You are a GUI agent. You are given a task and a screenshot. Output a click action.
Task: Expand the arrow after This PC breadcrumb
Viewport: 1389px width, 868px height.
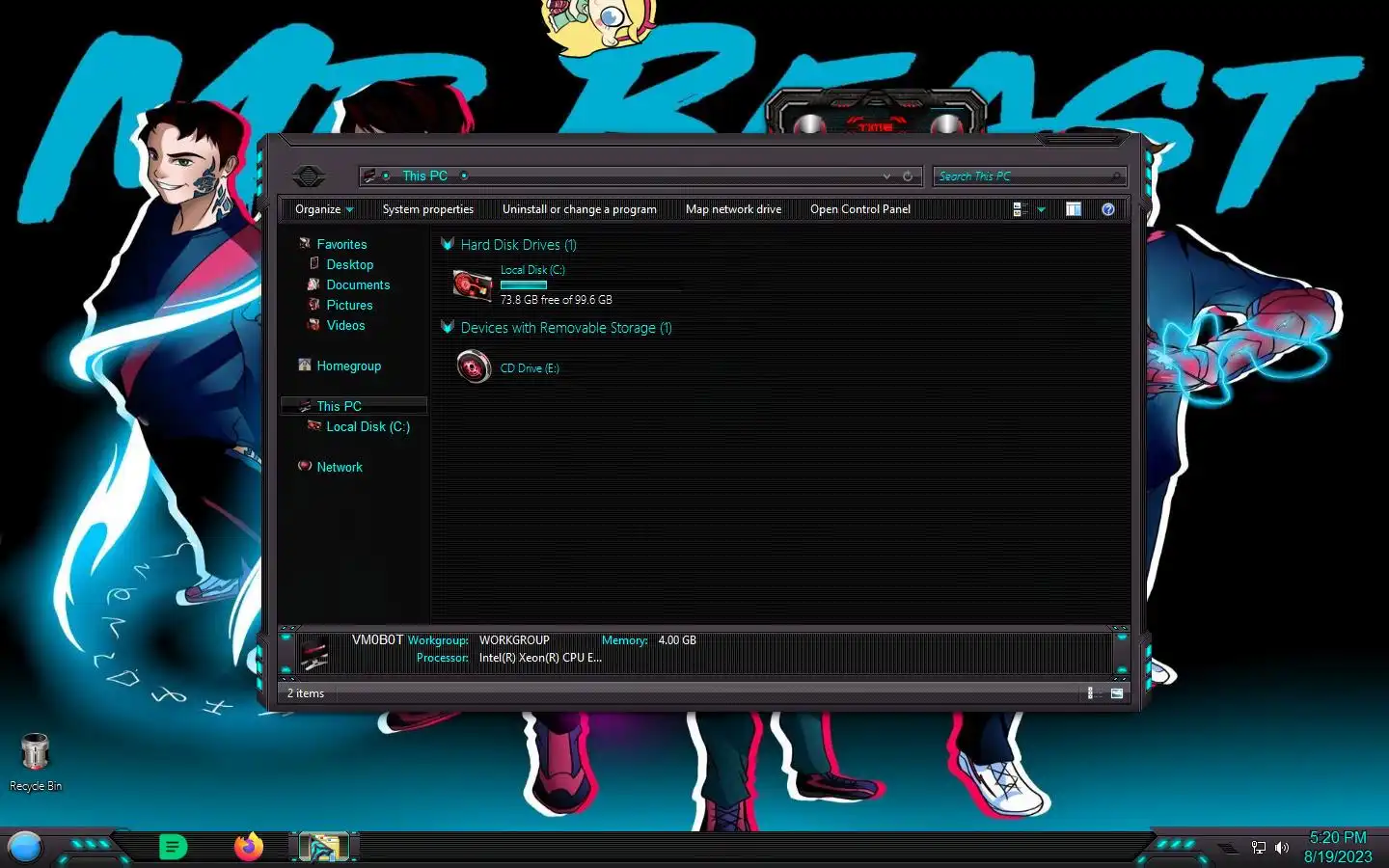point(464,176)
